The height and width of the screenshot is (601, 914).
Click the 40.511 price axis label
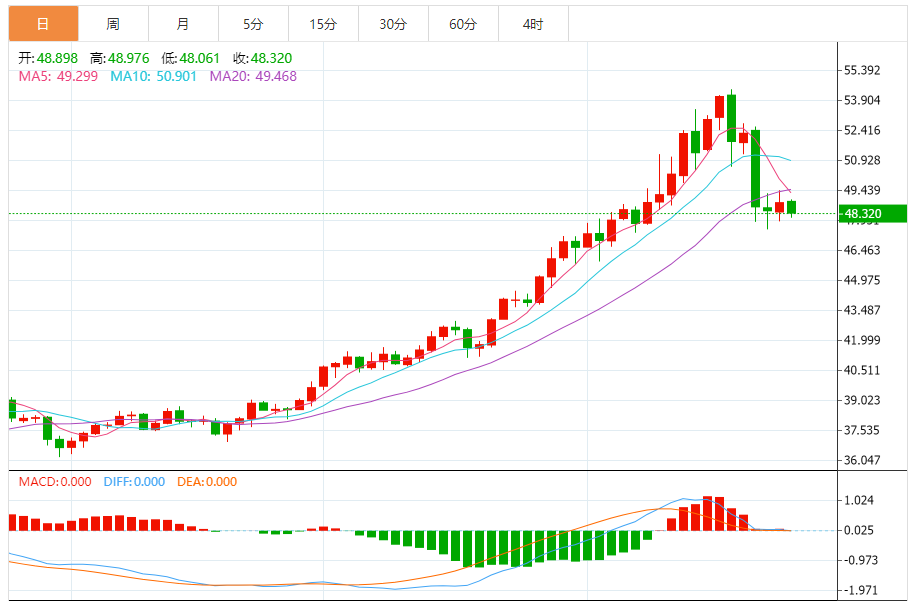(862, 370)
